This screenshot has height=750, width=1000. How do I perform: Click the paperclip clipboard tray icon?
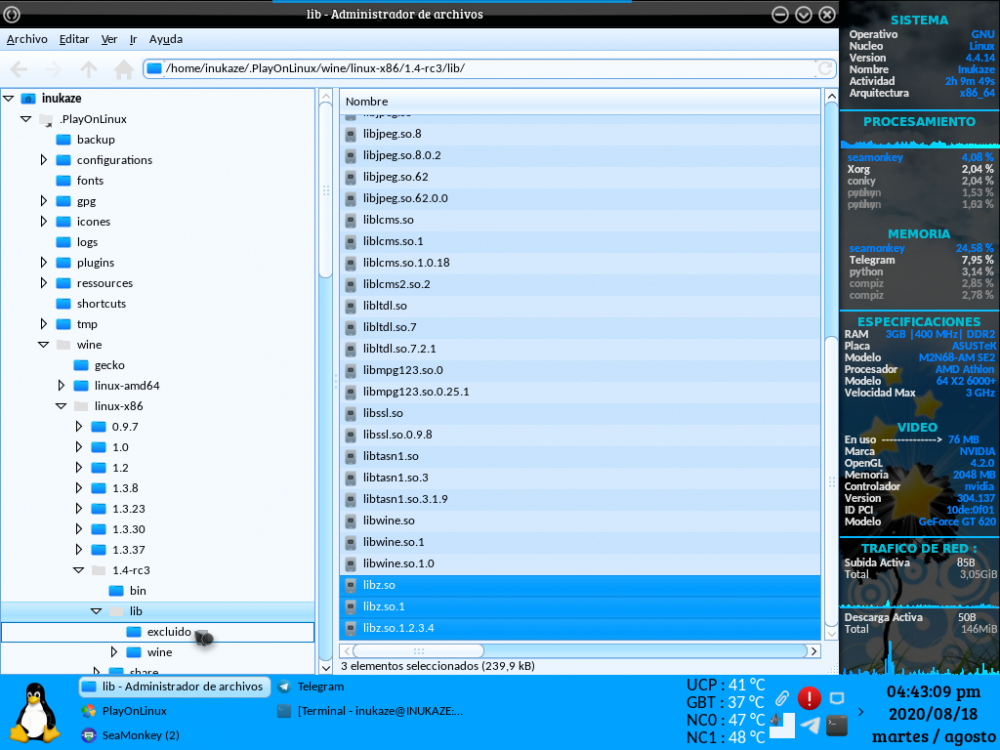pos(782,698)
